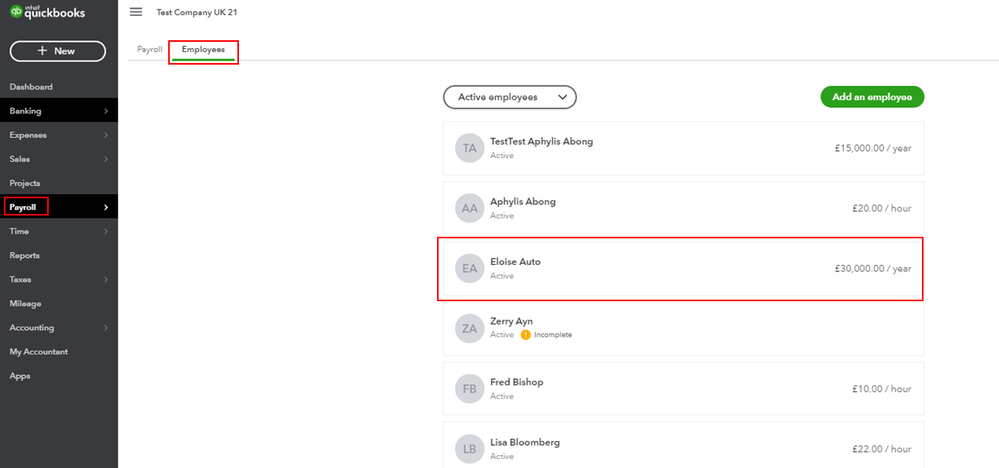Toggle the hamburger navigation menu
The image size is (999, 468).
[136, 12]
